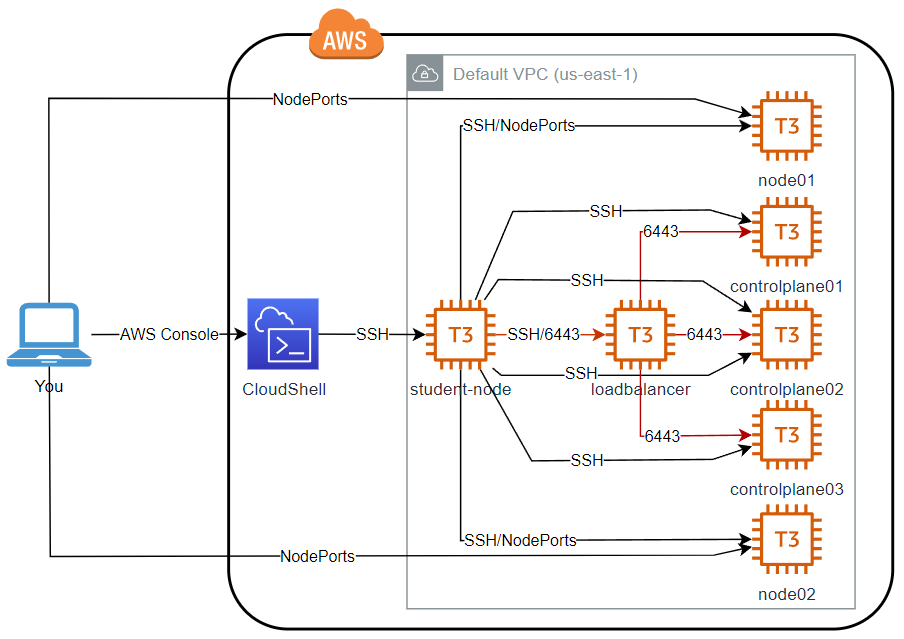The height and width of the screenshot is (639, 904).
Task: Click the Default VPC (us-east-1) title
Action: [x=545, y=75]
